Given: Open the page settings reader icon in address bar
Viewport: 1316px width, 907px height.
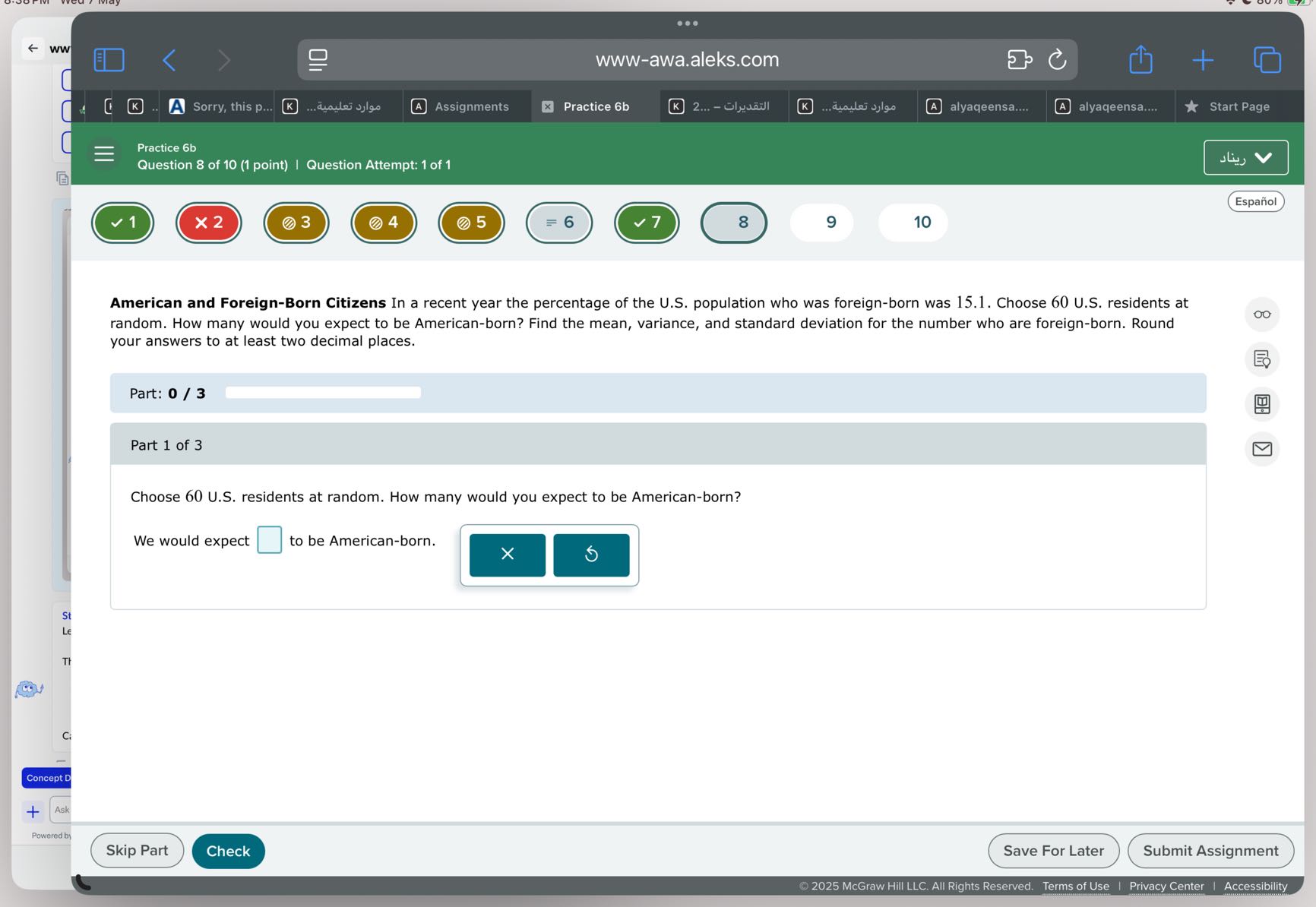Looking at the screenshot, I should click(318, 60).
